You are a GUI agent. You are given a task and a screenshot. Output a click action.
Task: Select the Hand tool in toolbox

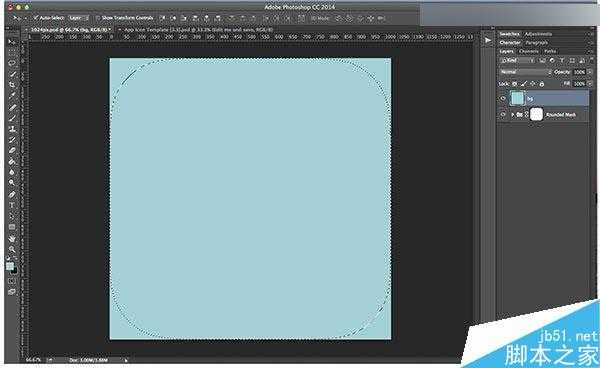(12, 238)
